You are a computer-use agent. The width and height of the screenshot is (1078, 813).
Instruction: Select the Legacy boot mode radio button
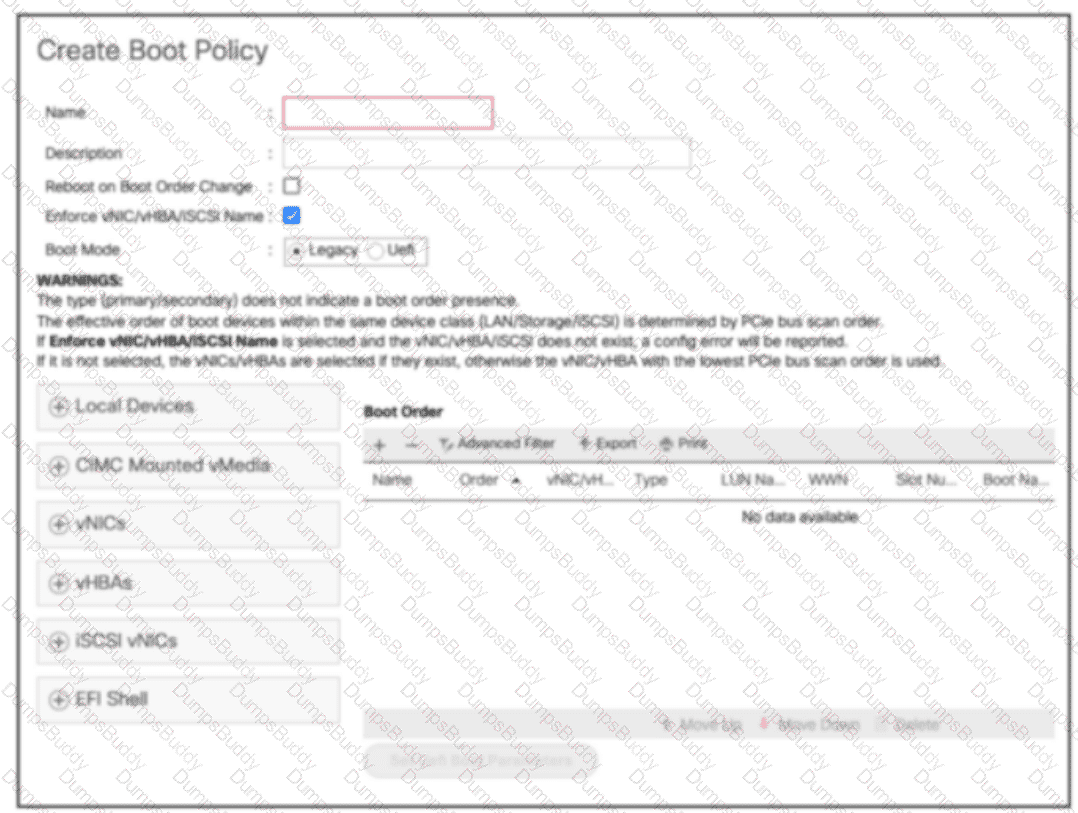click(x=296, y=251)
